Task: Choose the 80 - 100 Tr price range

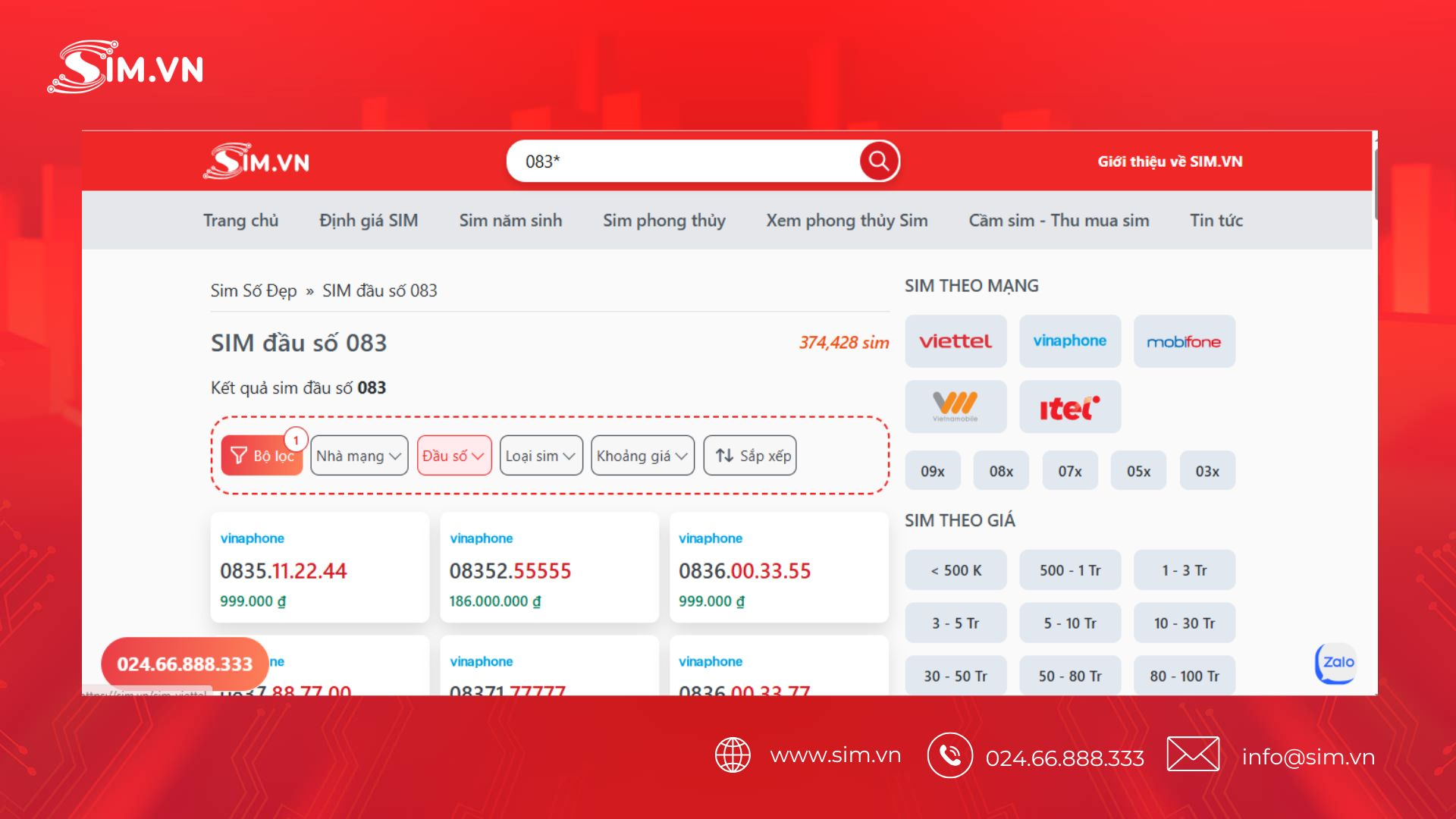Action: pos(1184,676)
